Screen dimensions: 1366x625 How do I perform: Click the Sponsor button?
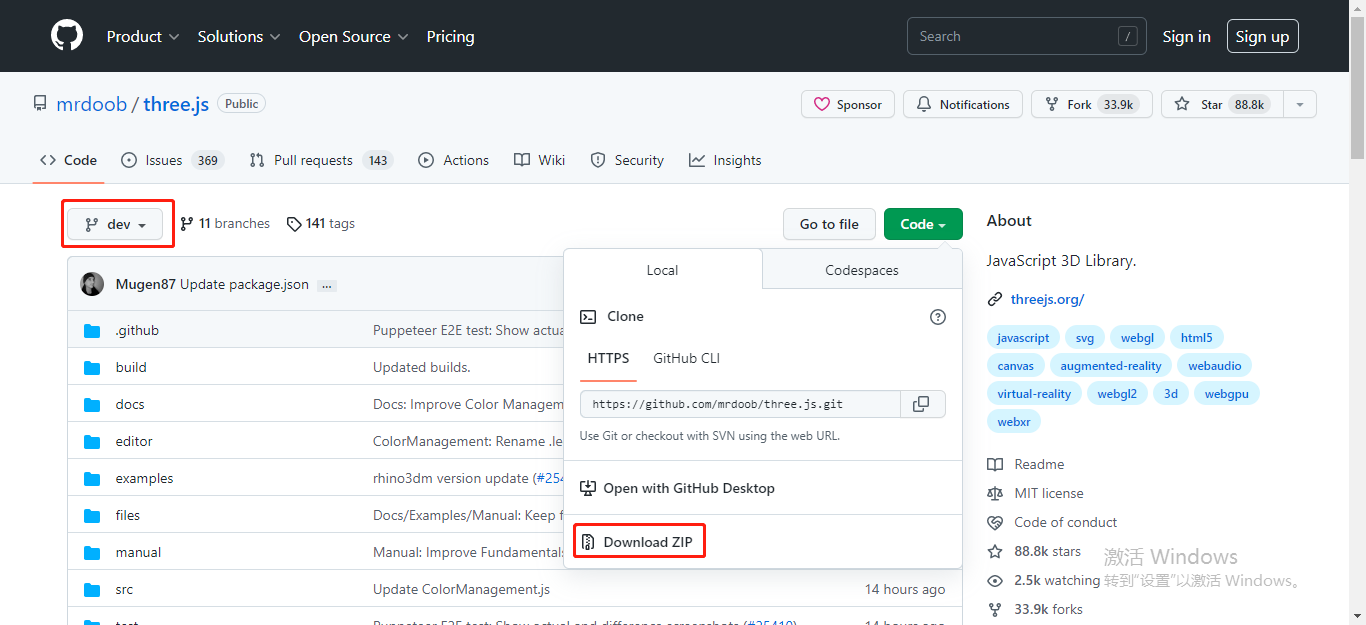(848, 104)
